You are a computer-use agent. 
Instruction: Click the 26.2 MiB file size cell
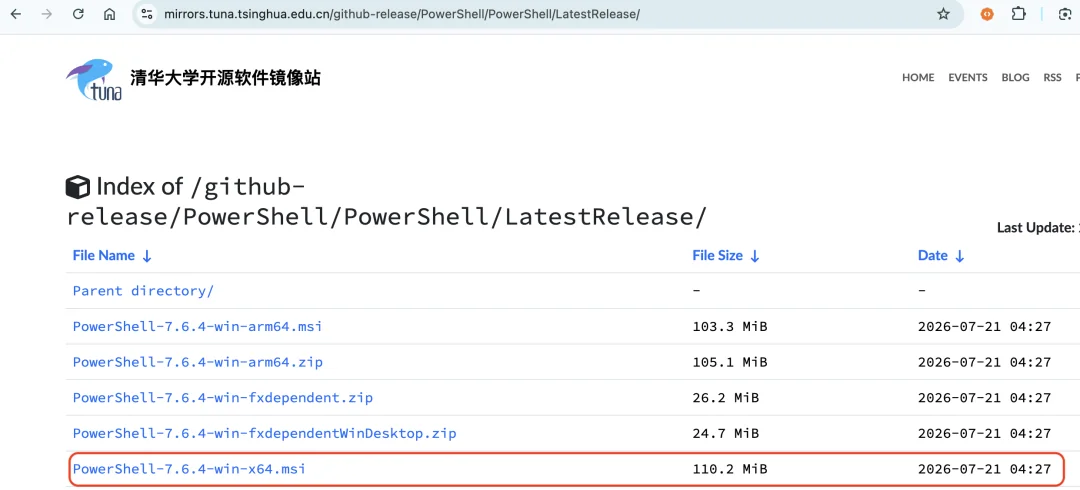tap(726, 398)
